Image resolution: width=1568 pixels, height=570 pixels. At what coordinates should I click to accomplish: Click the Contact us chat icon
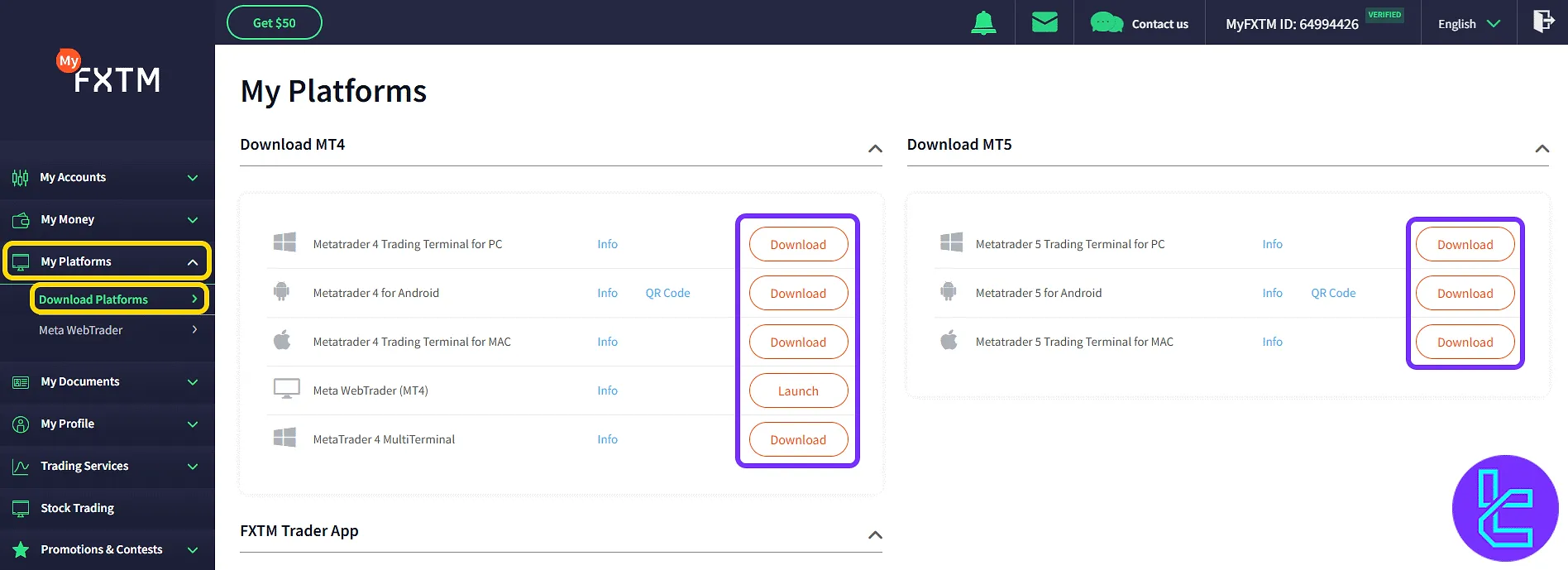(1107, 23)
